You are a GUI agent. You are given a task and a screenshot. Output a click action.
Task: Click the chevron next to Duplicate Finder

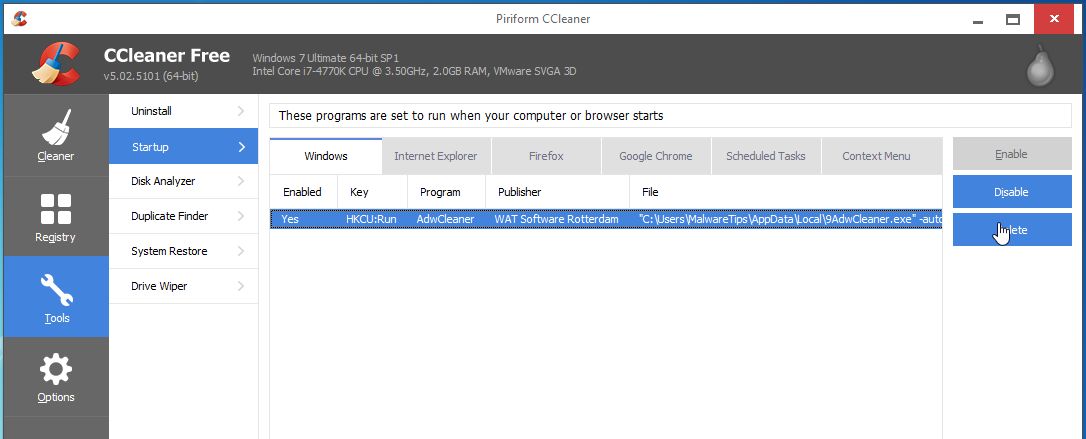241,216
